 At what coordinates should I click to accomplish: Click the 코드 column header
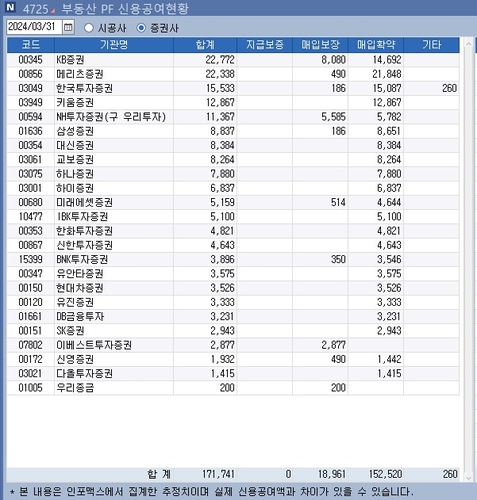[x=31, y=45]
